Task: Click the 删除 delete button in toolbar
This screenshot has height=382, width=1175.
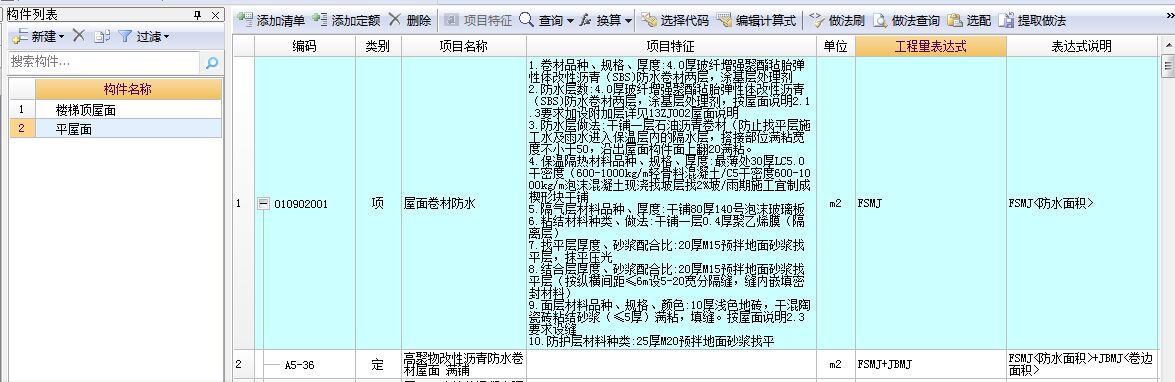Action: point(409,20)
